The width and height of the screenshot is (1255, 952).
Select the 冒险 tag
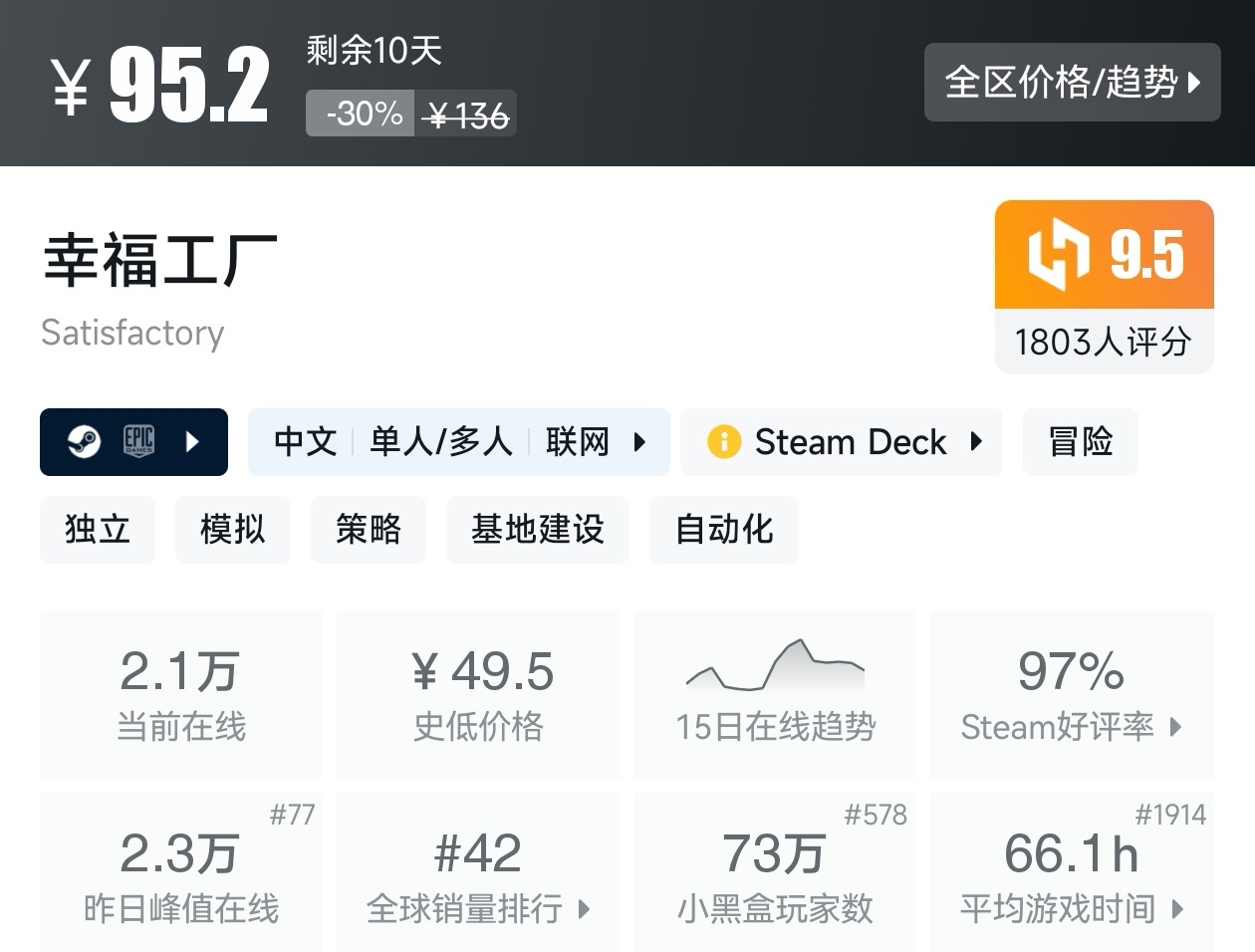tap(1081, 441)
